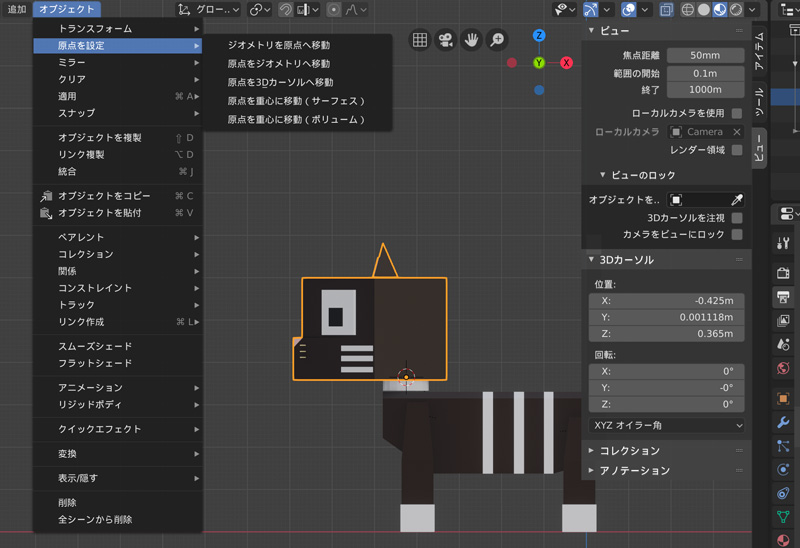The height and width of the screenshot is (548, 800).
Task: Click the 焦点距離 50mm value field
Action: point(705,55)
